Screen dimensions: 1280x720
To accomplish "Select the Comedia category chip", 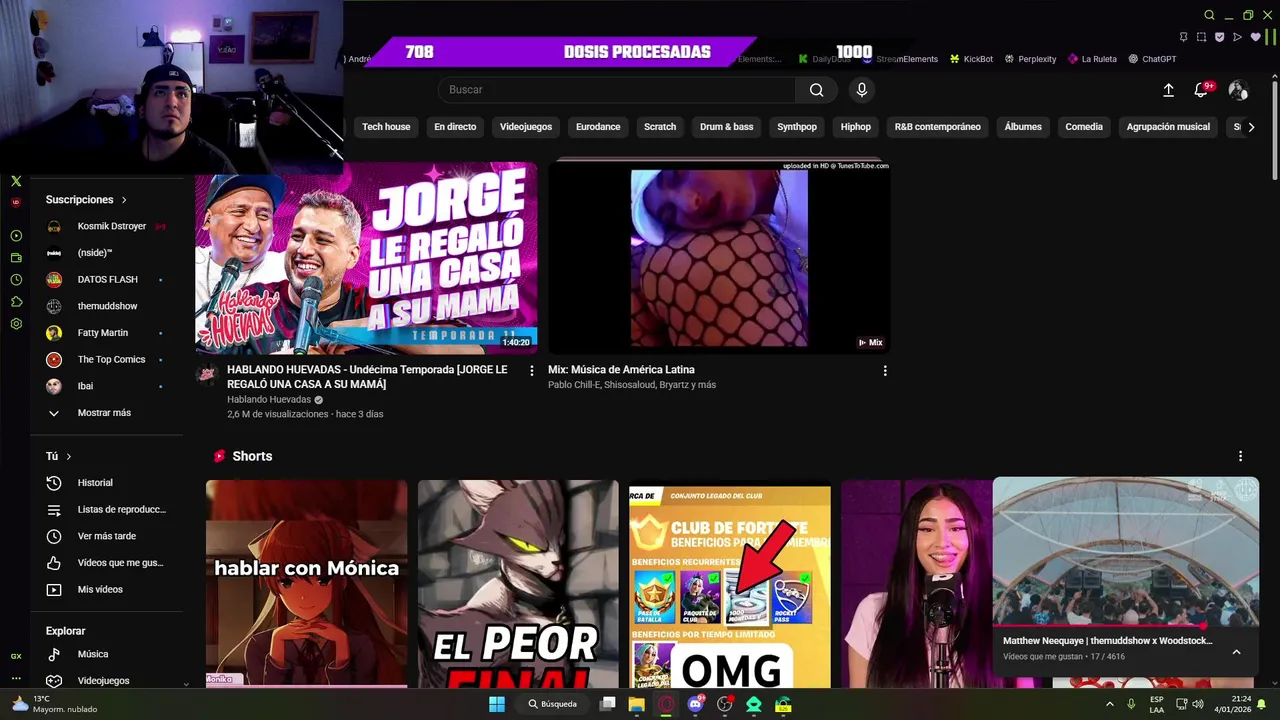I will [x=1084, y=127].
